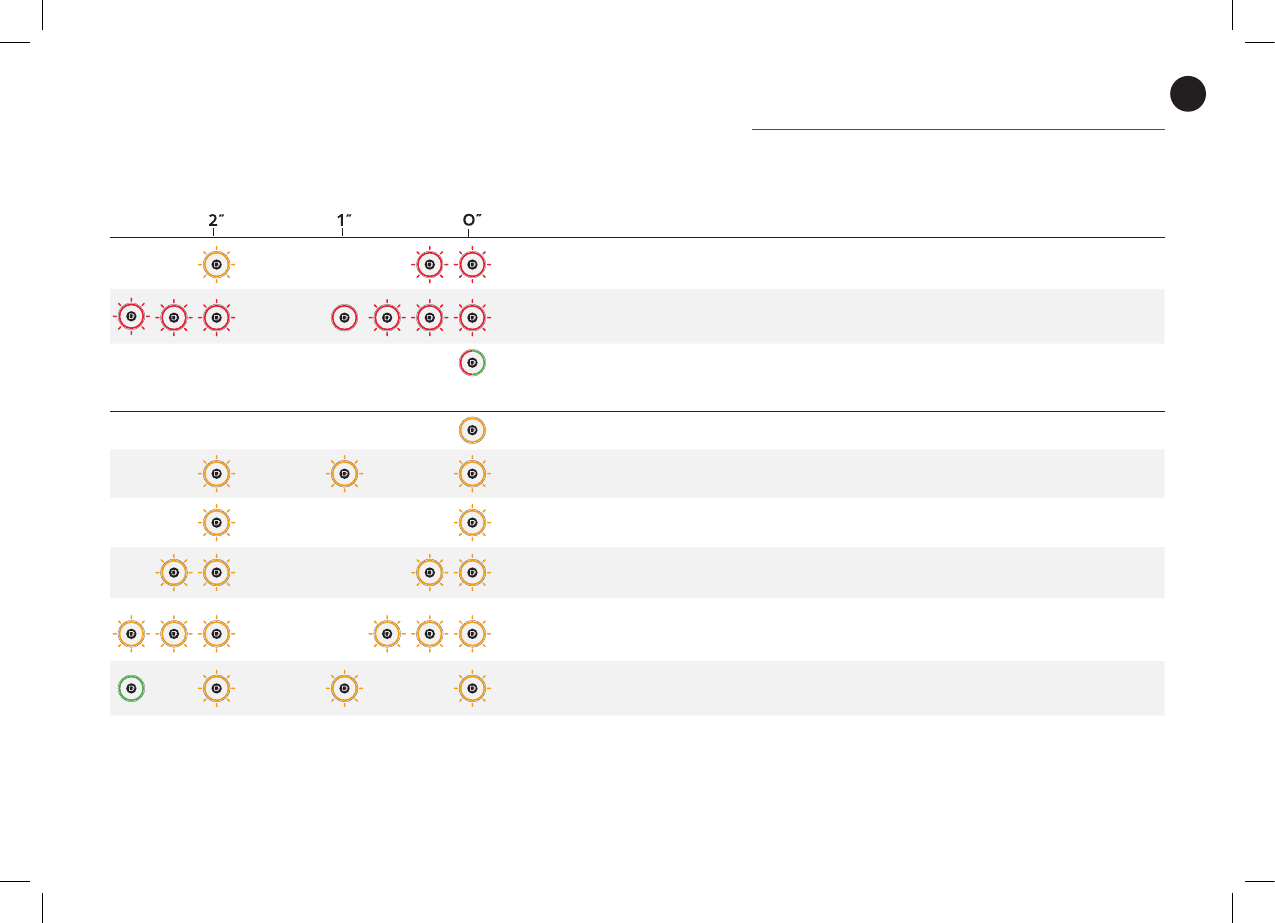The image size is (1275, 923).
Task: Click the solid green indicator ring
Action: pos(131,688)
